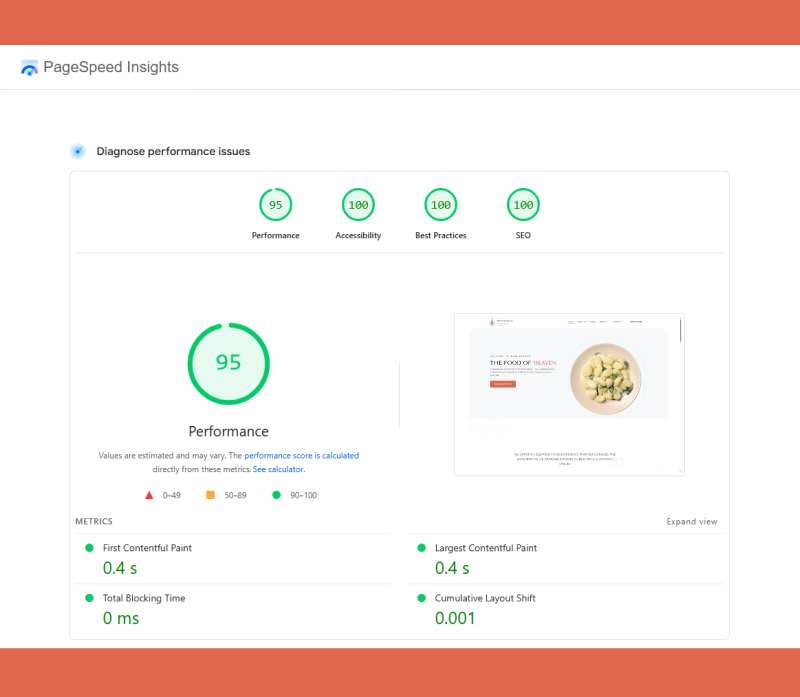The image size is (800, 697).
Task: Select the SEO score gauge
Action: tap(522, 205)
